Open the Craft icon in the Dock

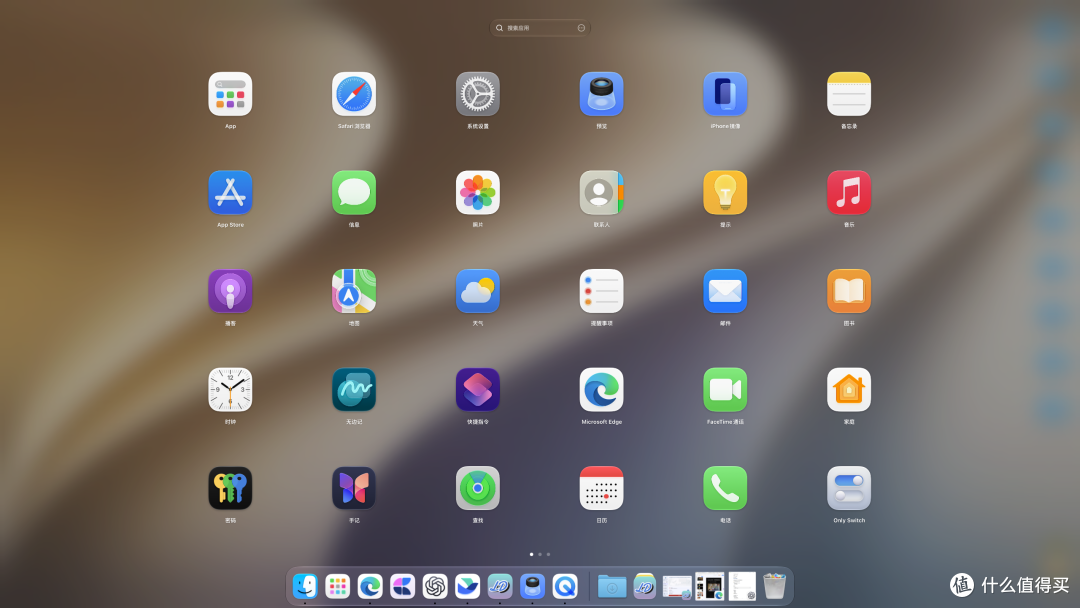402,586
